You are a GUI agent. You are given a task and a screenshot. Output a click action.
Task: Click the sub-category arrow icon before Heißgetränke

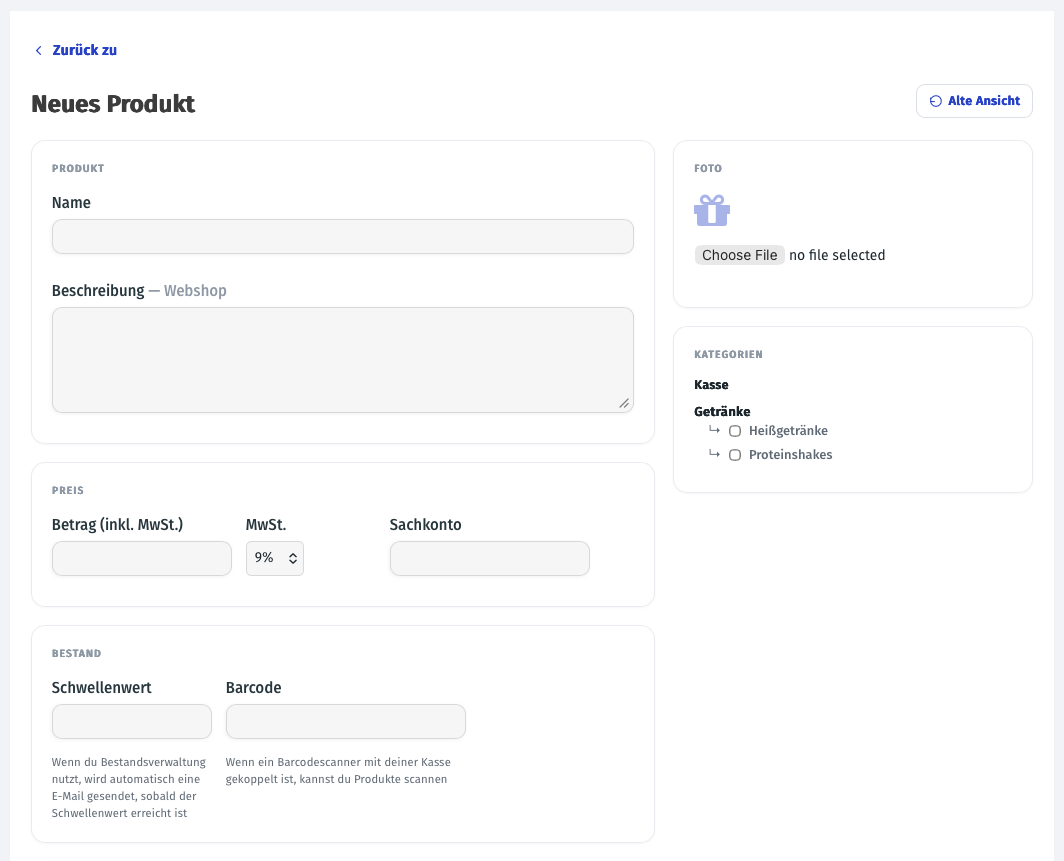click(x=714, y=430)
